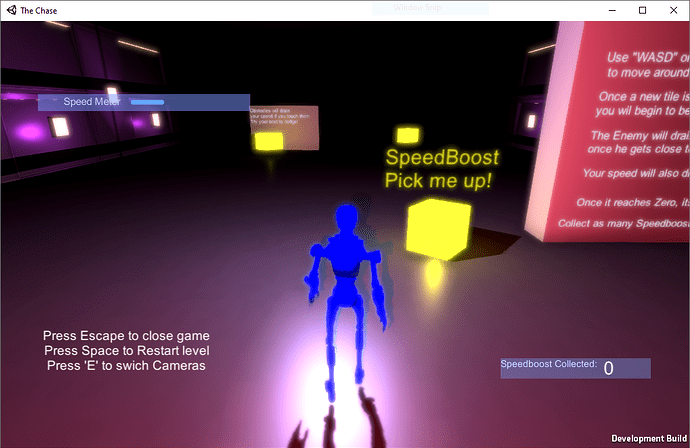Click 'Collect as many Speedboost' line

(624, 224)
